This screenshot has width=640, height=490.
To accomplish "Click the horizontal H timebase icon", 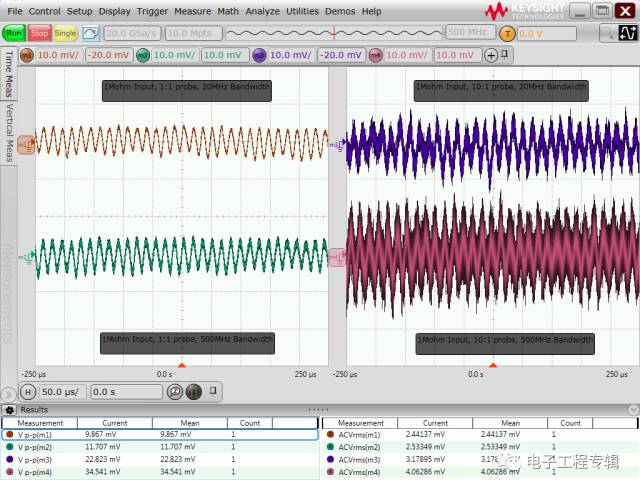I will pos(28,392).
